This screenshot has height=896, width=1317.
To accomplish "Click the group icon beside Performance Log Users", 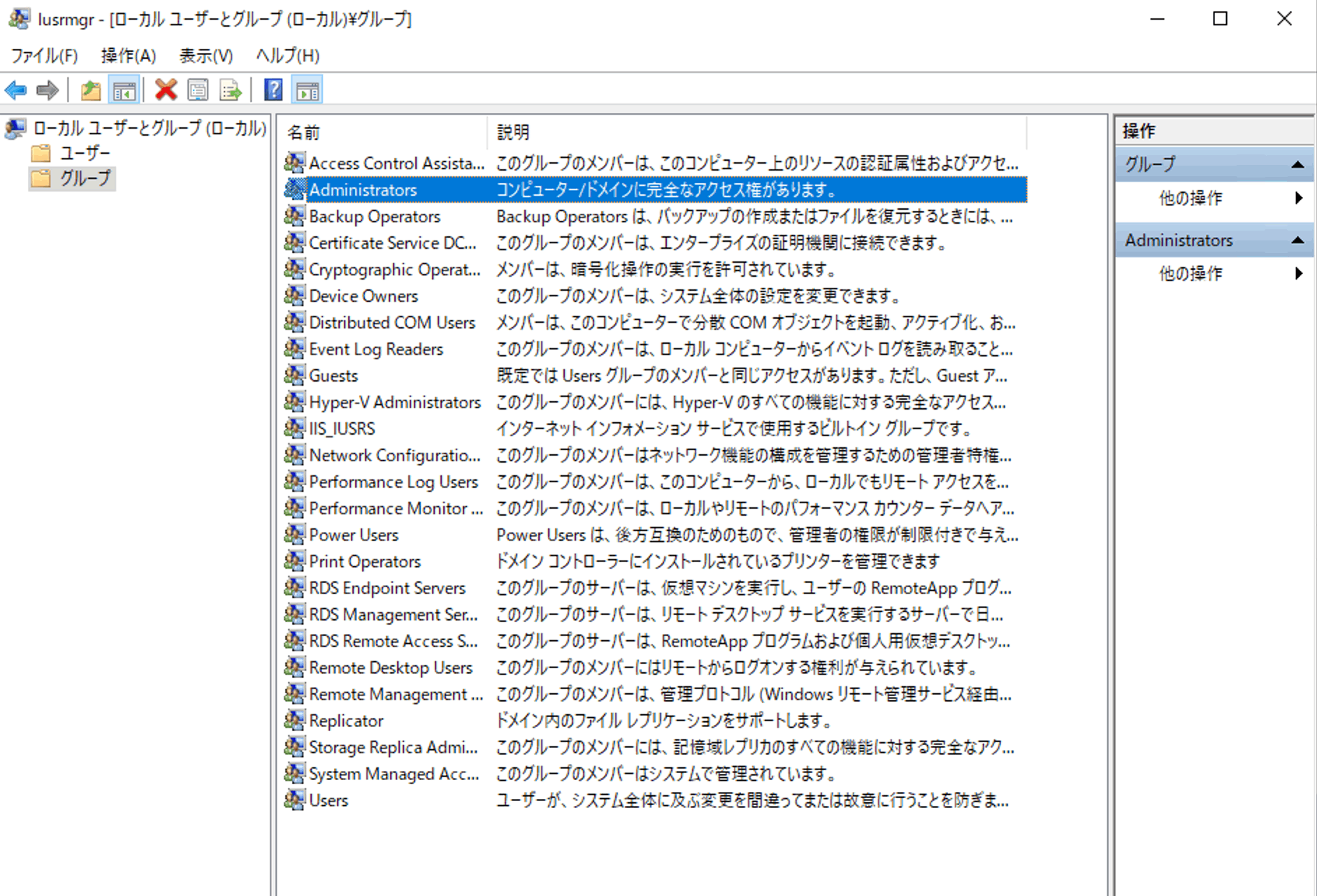I will [295, 482].
